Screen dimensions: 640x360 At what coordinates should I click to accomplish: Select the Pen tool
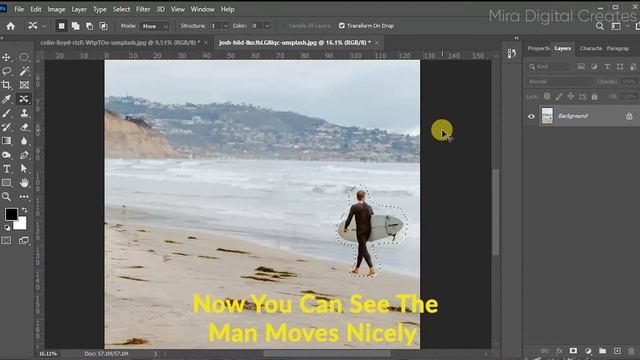24,155
